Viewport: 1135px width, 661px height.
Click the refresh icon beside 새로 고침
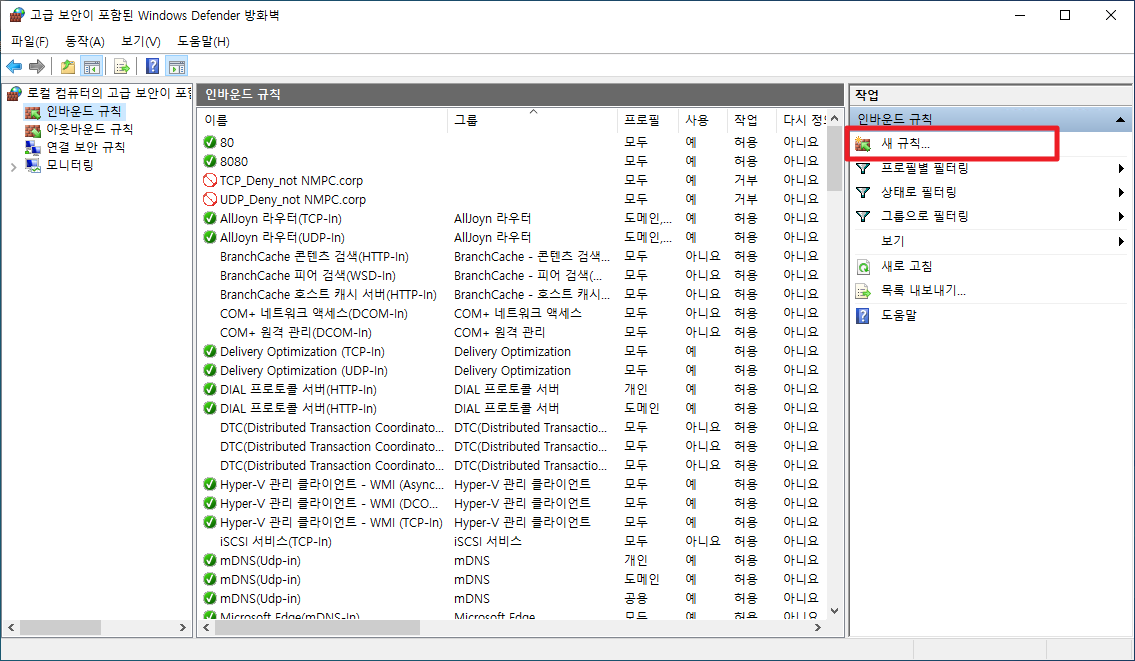point(863,266)
